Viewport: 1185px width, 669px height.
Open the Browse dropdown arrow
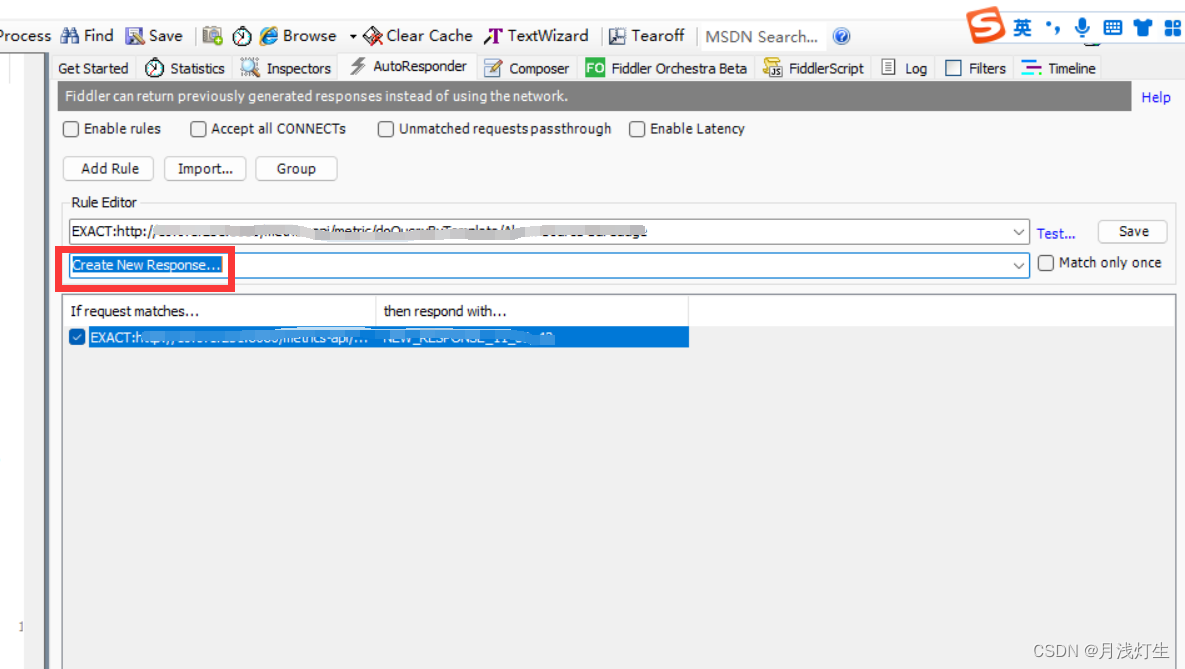pyautogui.click(x=352, y=36)
